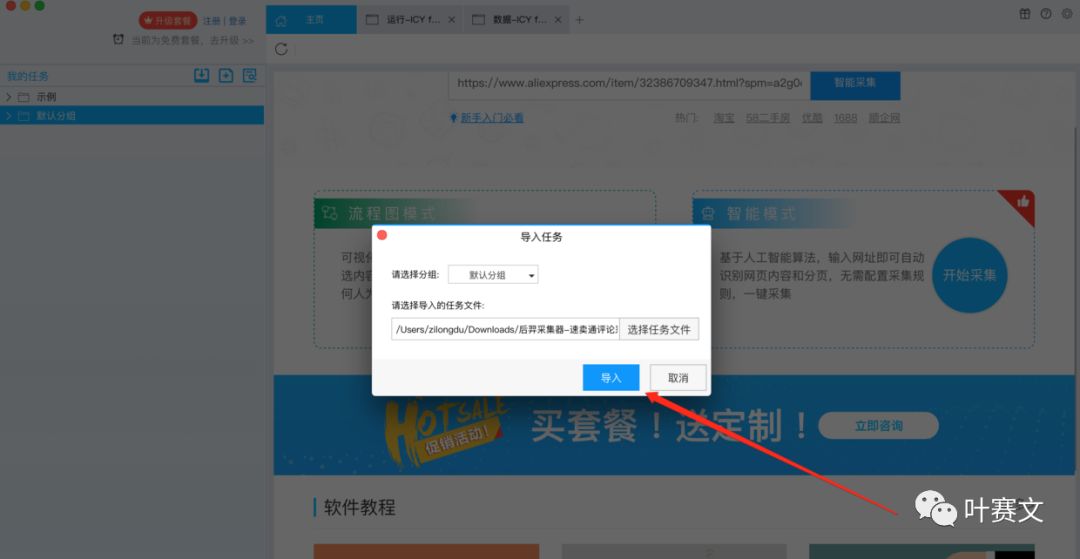The width and height of the screenshot is (1080, 559).
Task: Click the 流程图模式 header
Action: pos(391,213)
